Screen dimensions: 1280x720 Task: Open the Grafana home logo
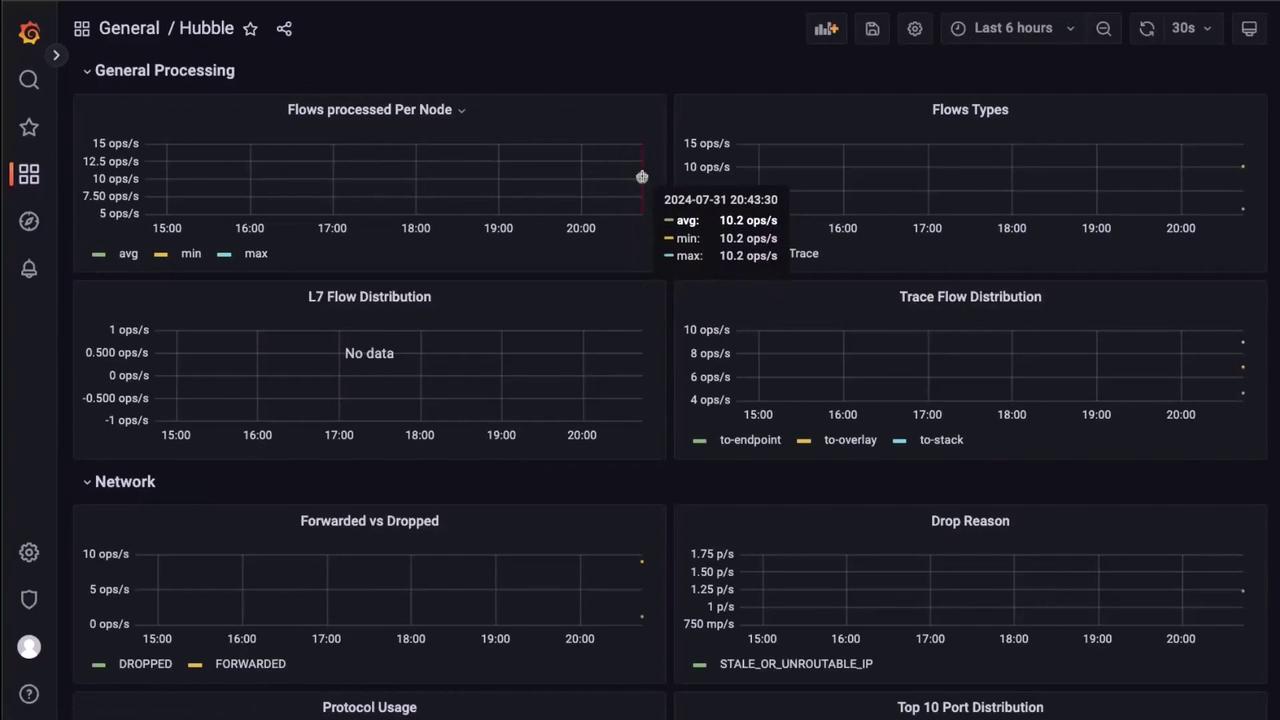pos(29,33)
